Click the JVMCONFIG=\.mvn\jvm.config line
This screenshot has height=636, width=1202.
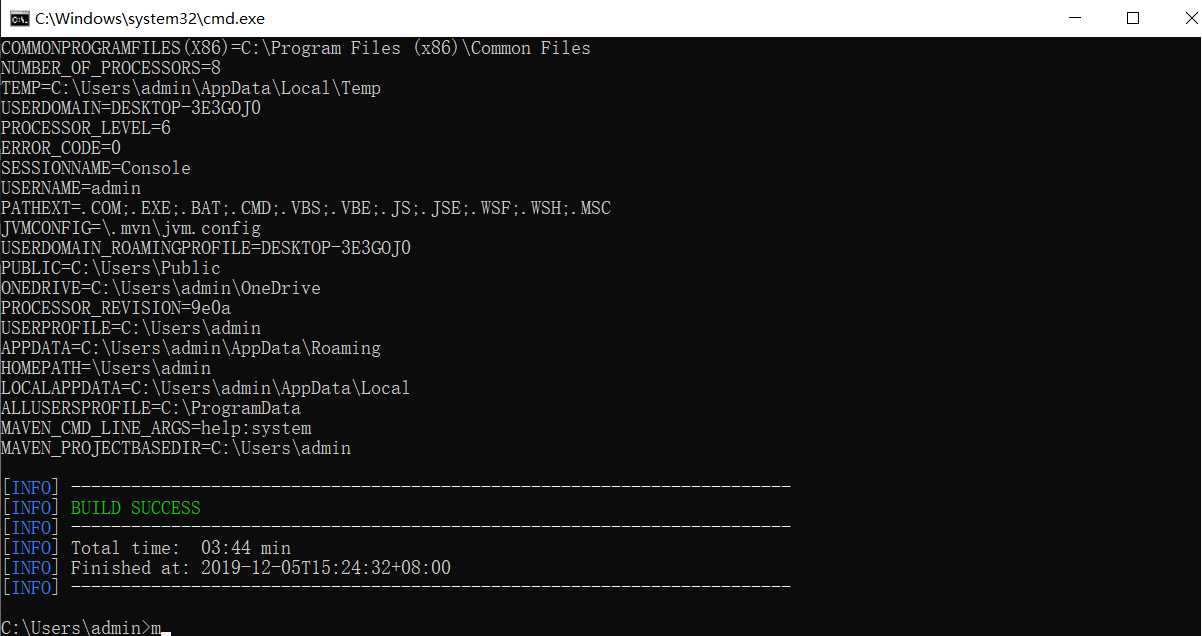pos(131,228)
